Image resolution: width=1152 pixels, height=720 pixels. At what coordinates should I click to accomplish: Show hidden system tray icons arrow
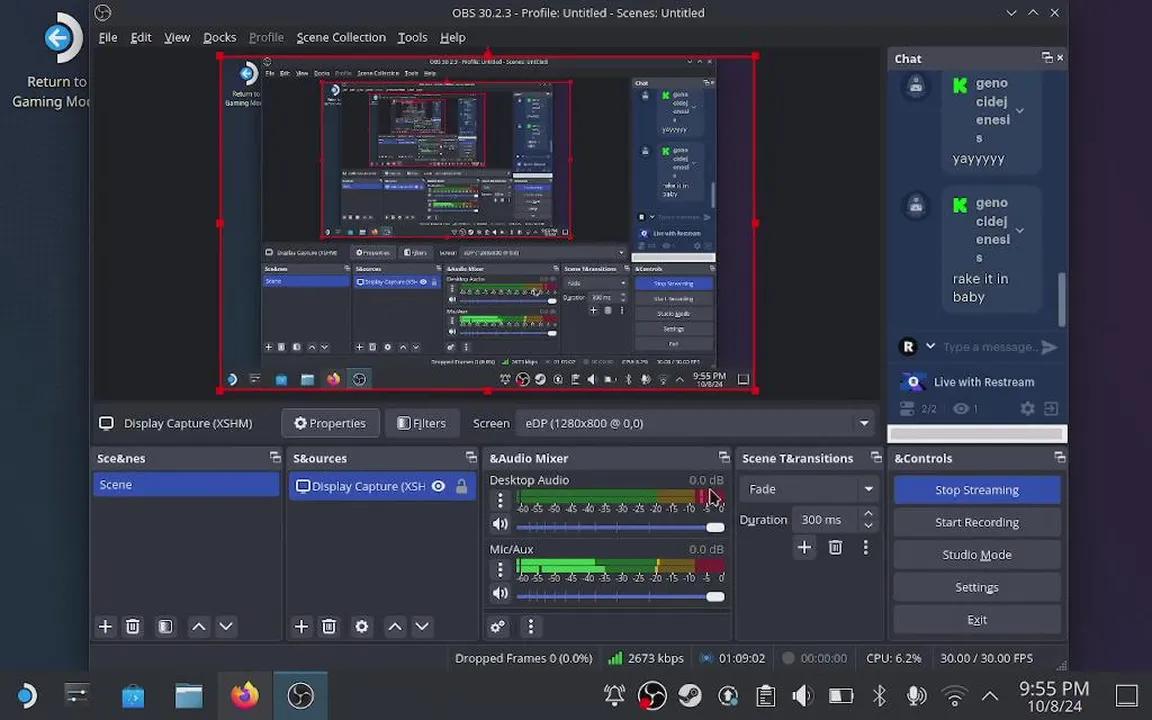click(990, 695)
